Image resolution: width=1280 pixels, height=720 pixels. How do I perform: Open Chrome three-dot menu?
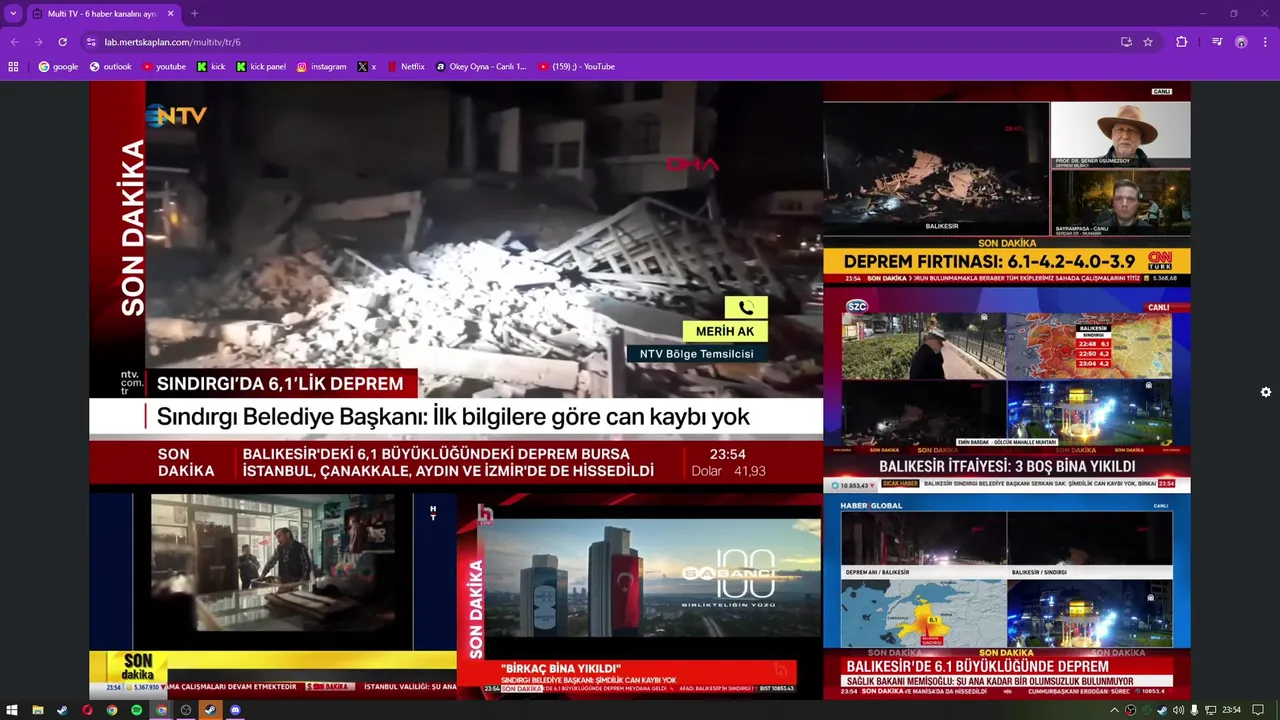(x=1266, y=42)
